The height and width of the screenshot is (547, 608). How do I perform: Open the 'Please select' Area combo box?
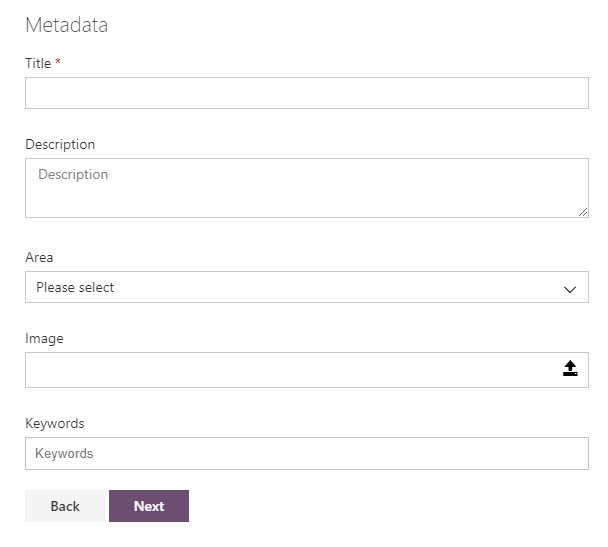click(306, 287)
